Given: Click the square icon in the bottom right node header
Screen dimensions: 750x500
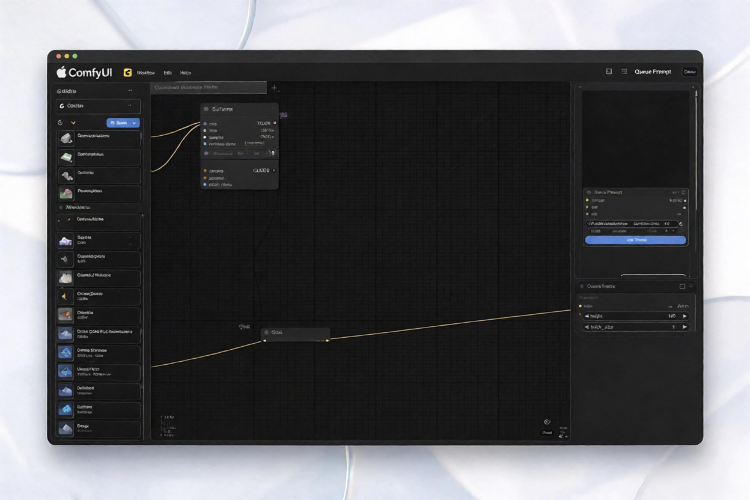Looking at the screenshot, I should pyautogui.click(x=682, y=286).
